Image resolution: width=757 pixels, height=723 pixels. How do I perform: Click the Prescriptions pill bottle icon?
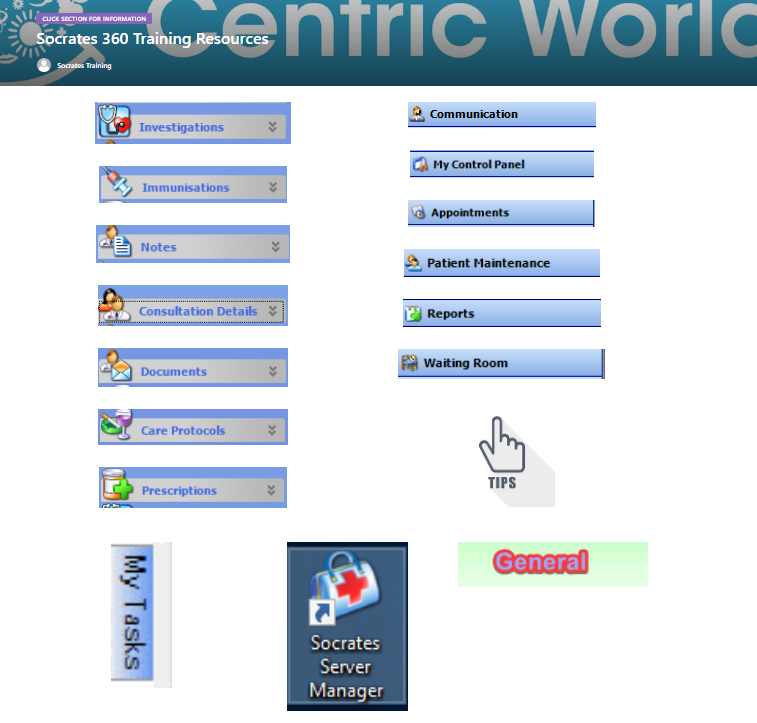tap(117, 488)
